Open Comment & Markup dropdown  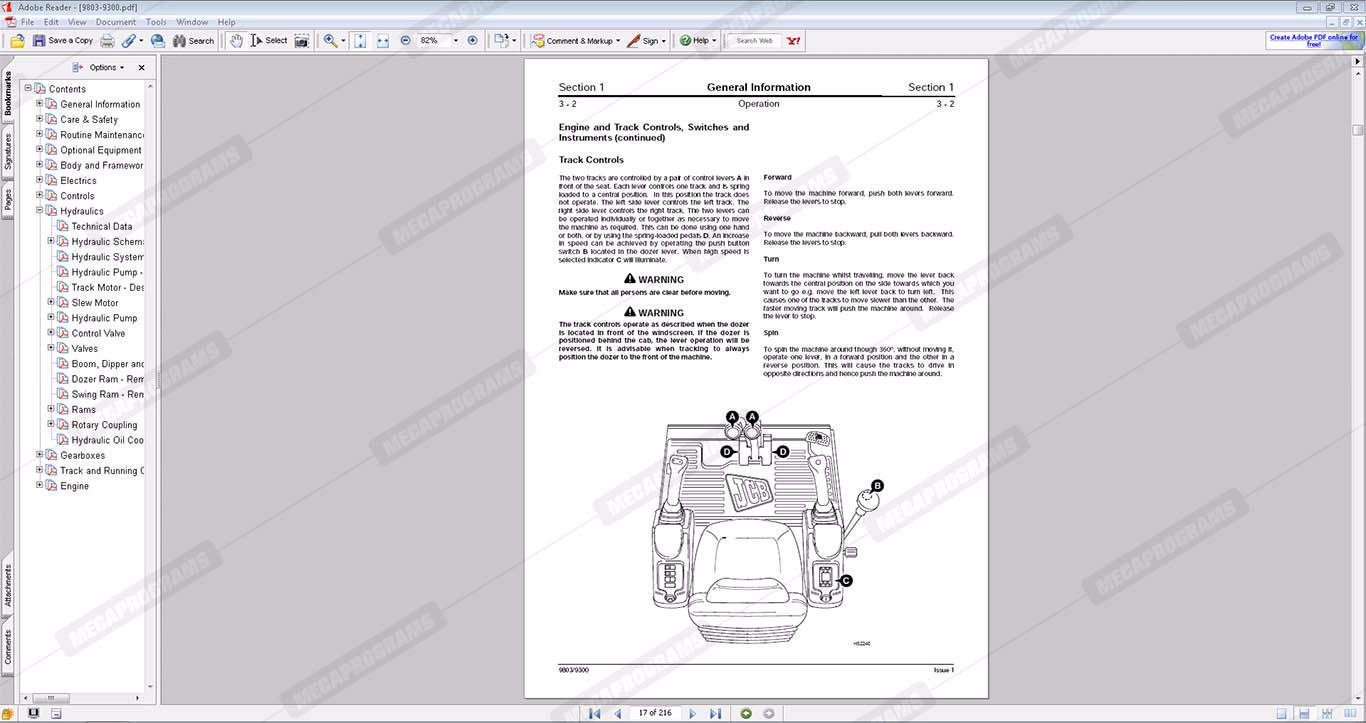pyautogui.click(x=576, y=41)
